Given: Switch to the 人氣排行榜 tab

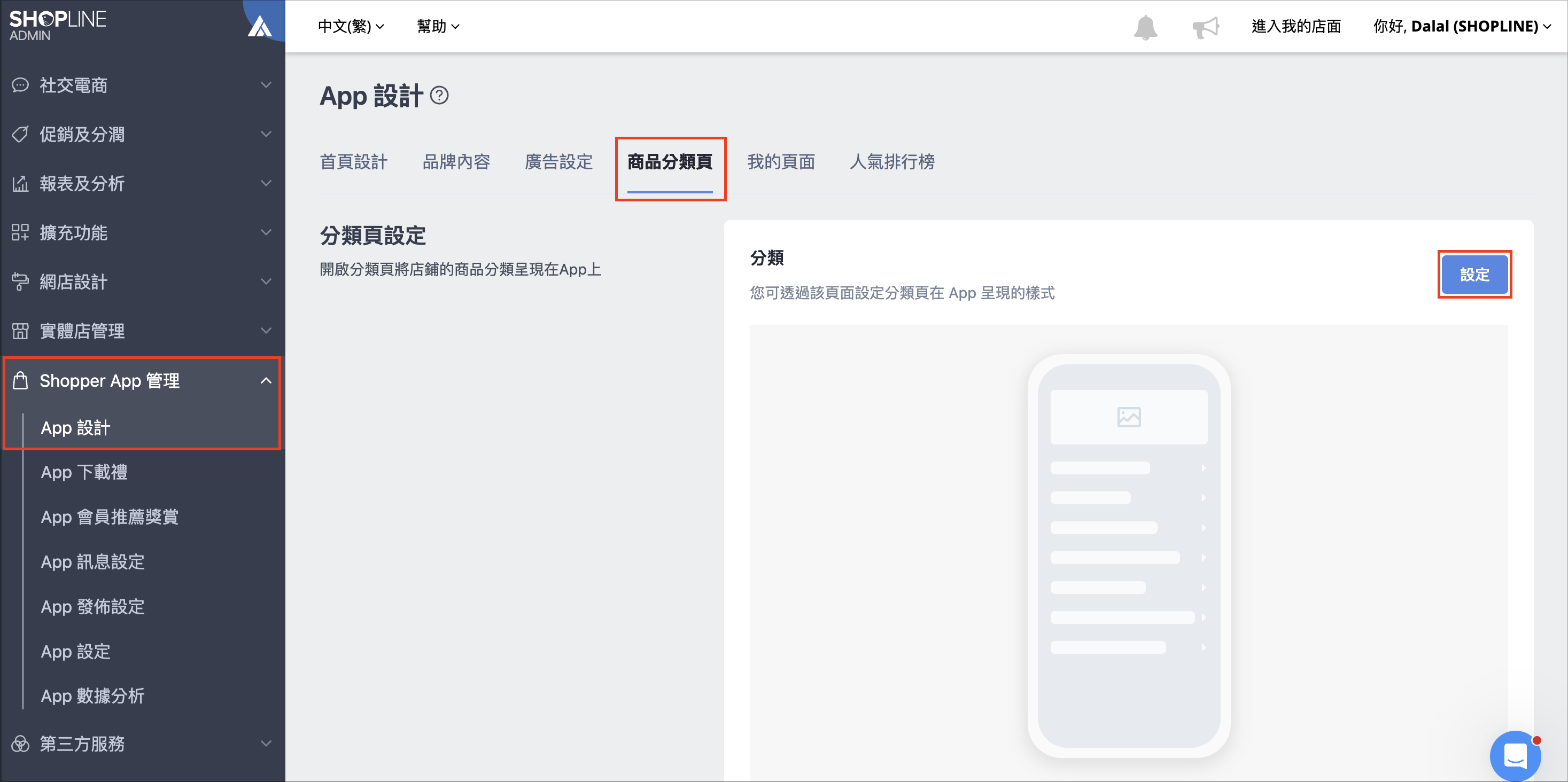Looking at the screenshot, I should tap(892, 162).
